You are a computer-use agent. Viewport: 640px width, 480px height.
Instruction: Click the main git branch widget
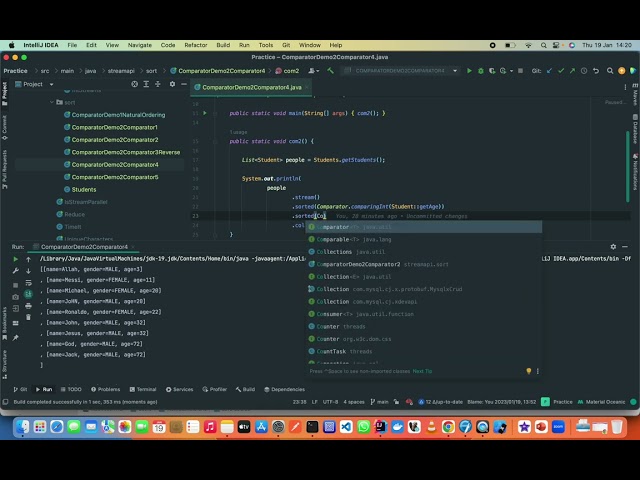pyautogui.click(x=379, y=402)
